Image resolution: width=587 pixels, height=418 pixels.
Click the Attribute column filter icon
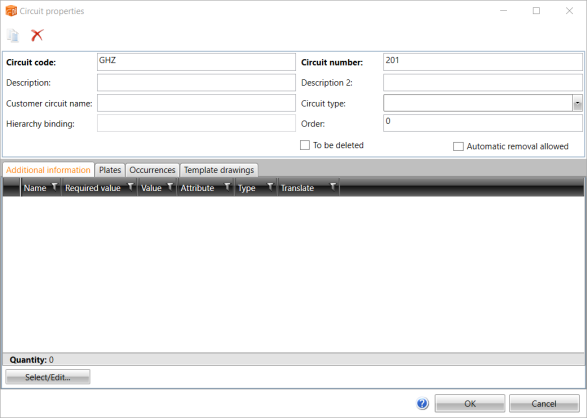pyautogui.click(x=227, y=186)
